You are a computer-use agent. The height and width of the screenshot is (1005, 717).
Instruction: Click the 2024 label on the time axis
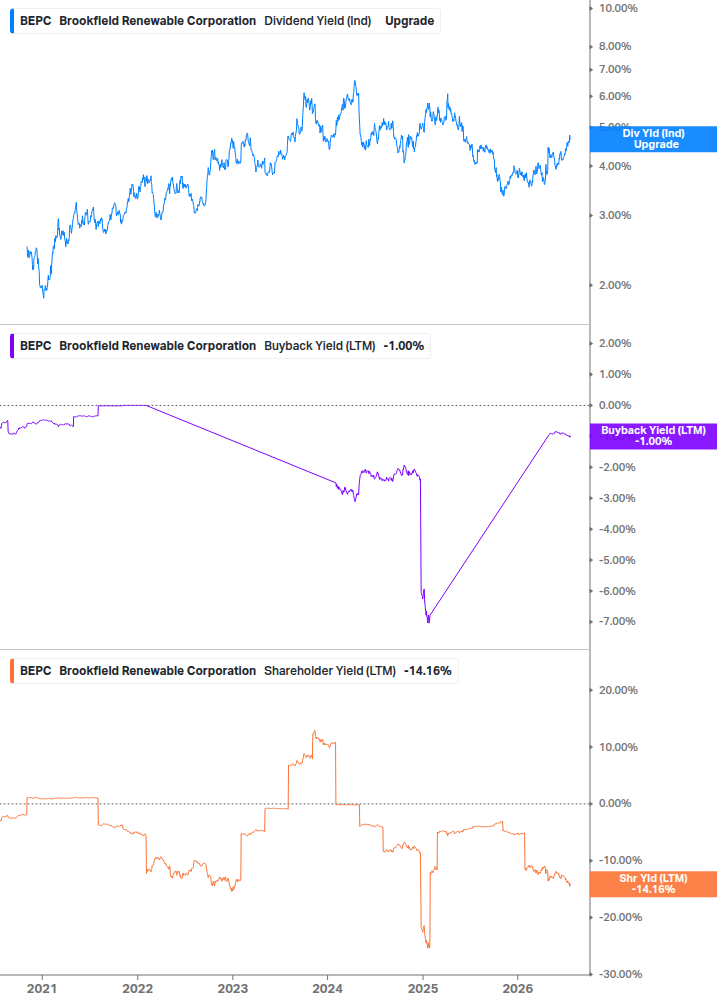tap(327, 988)
